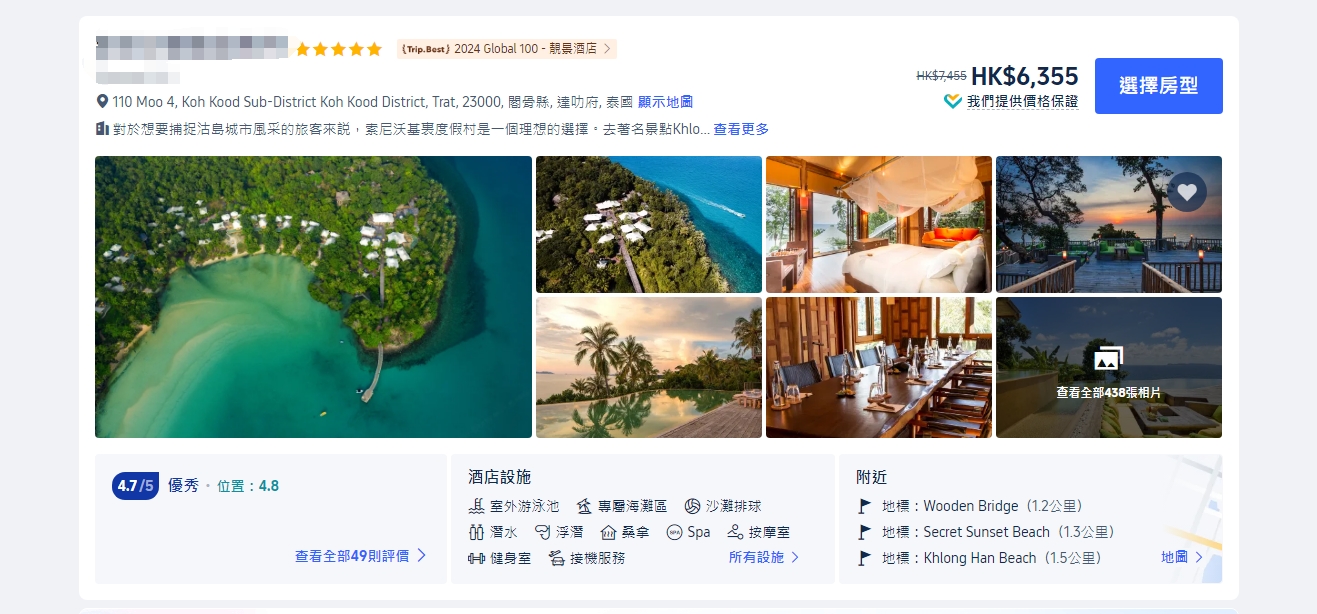Click the 選擇房型 button
Screen dimensions: 1317x614
point(1158,86)
